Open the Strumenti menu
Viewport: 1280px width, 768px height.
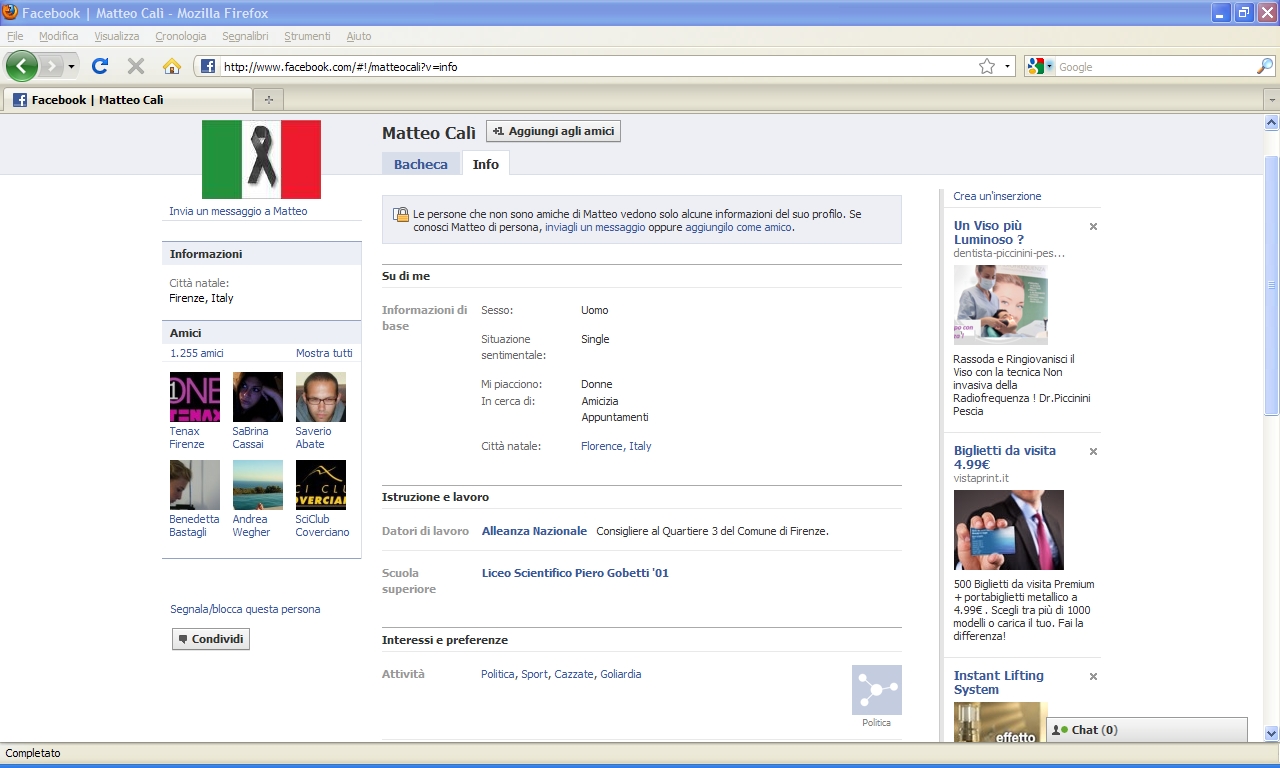(307, 36)
